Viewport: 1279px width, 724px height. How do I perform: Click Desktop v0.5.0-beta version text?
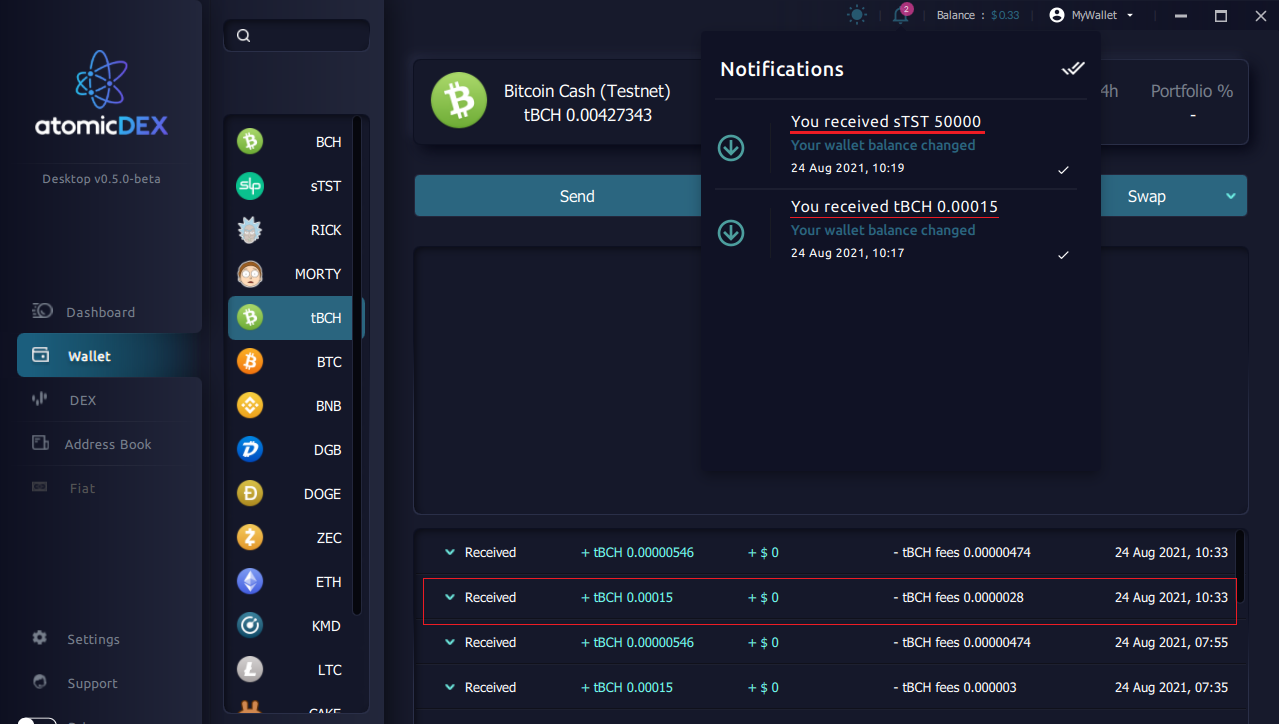[101, 179]
